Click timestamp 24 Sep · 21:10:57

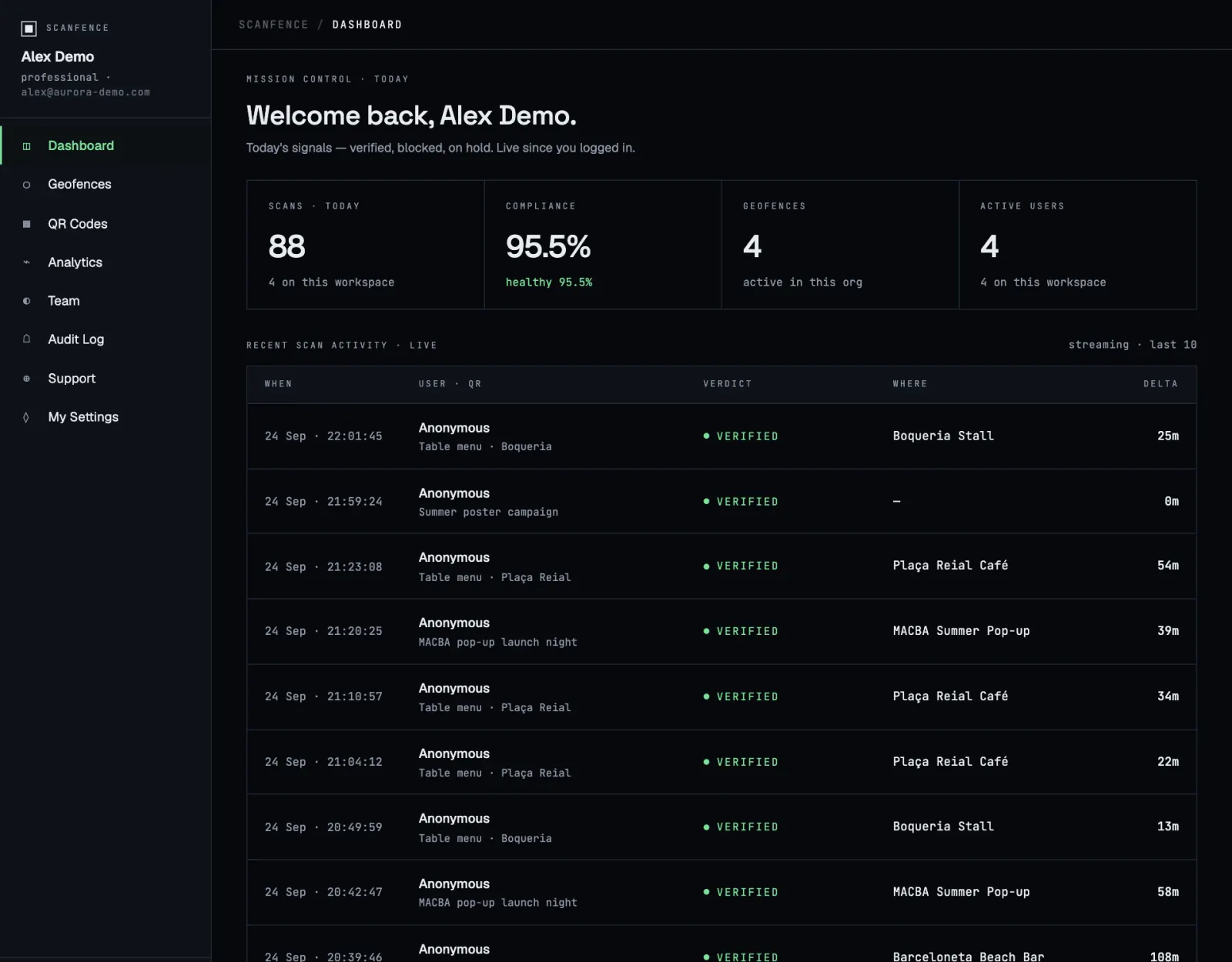click(x=323, y=696)
